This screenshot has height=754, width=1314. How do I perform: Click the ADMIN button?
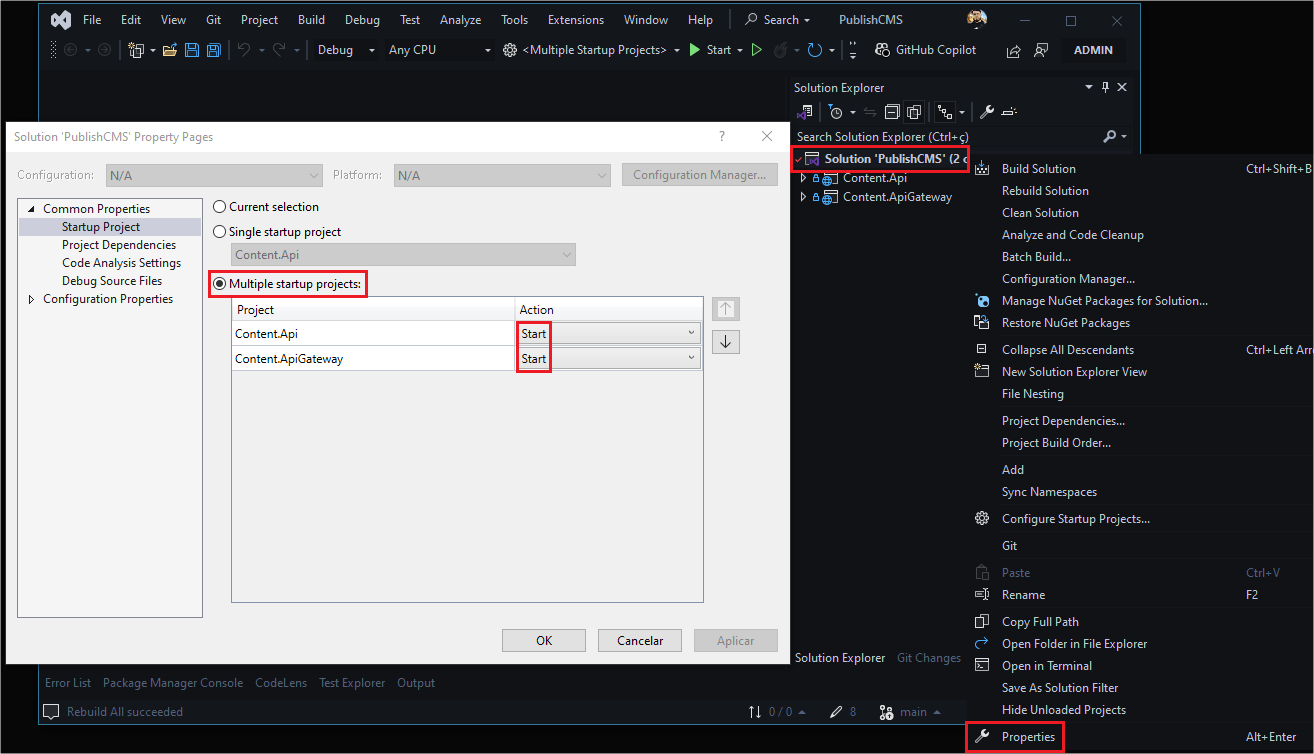coord(1093,50)
